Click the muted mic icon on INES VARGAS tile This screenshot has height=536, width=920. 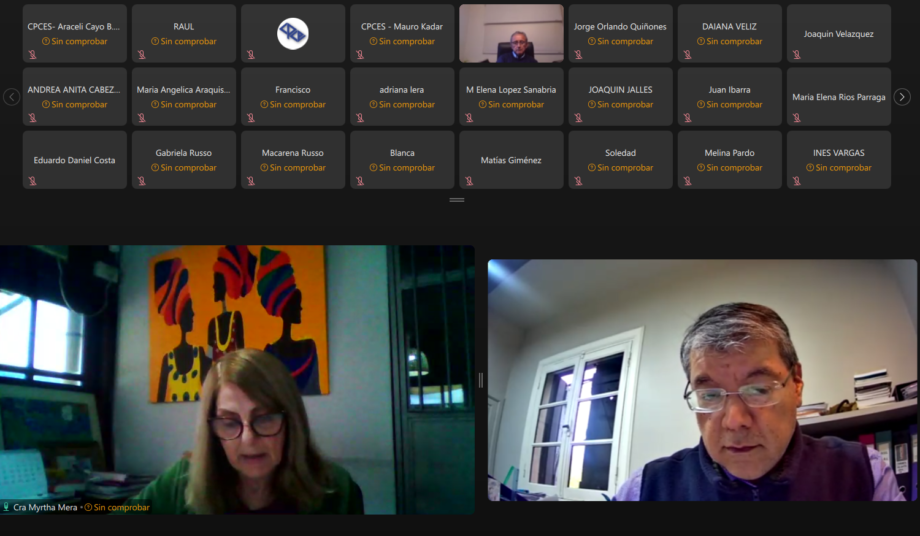(x=796, y=181)
